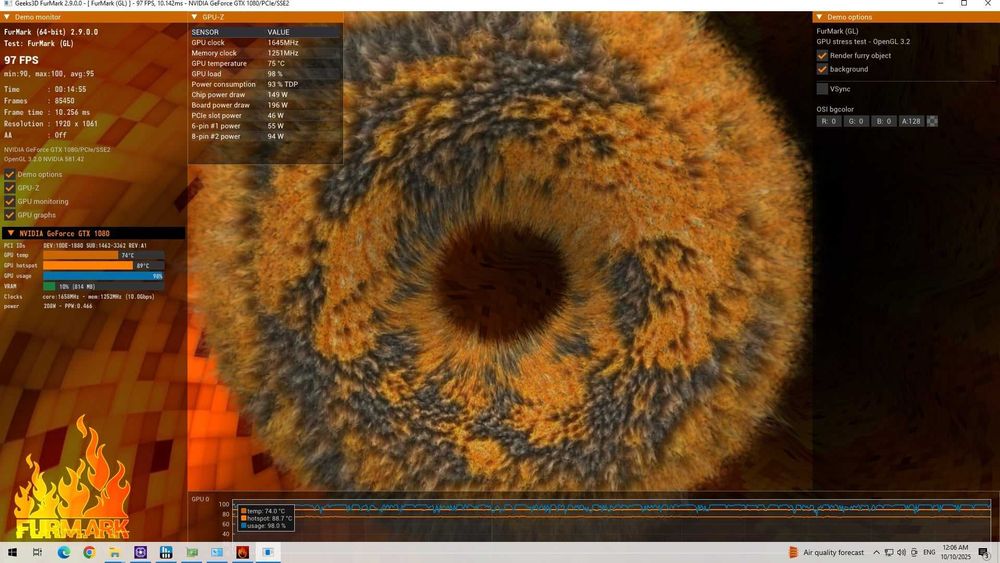Collapse the NVIDIA GeForce GTX 1080 section
Screen dimensions: 1000x563
click(x=10, y=233)
